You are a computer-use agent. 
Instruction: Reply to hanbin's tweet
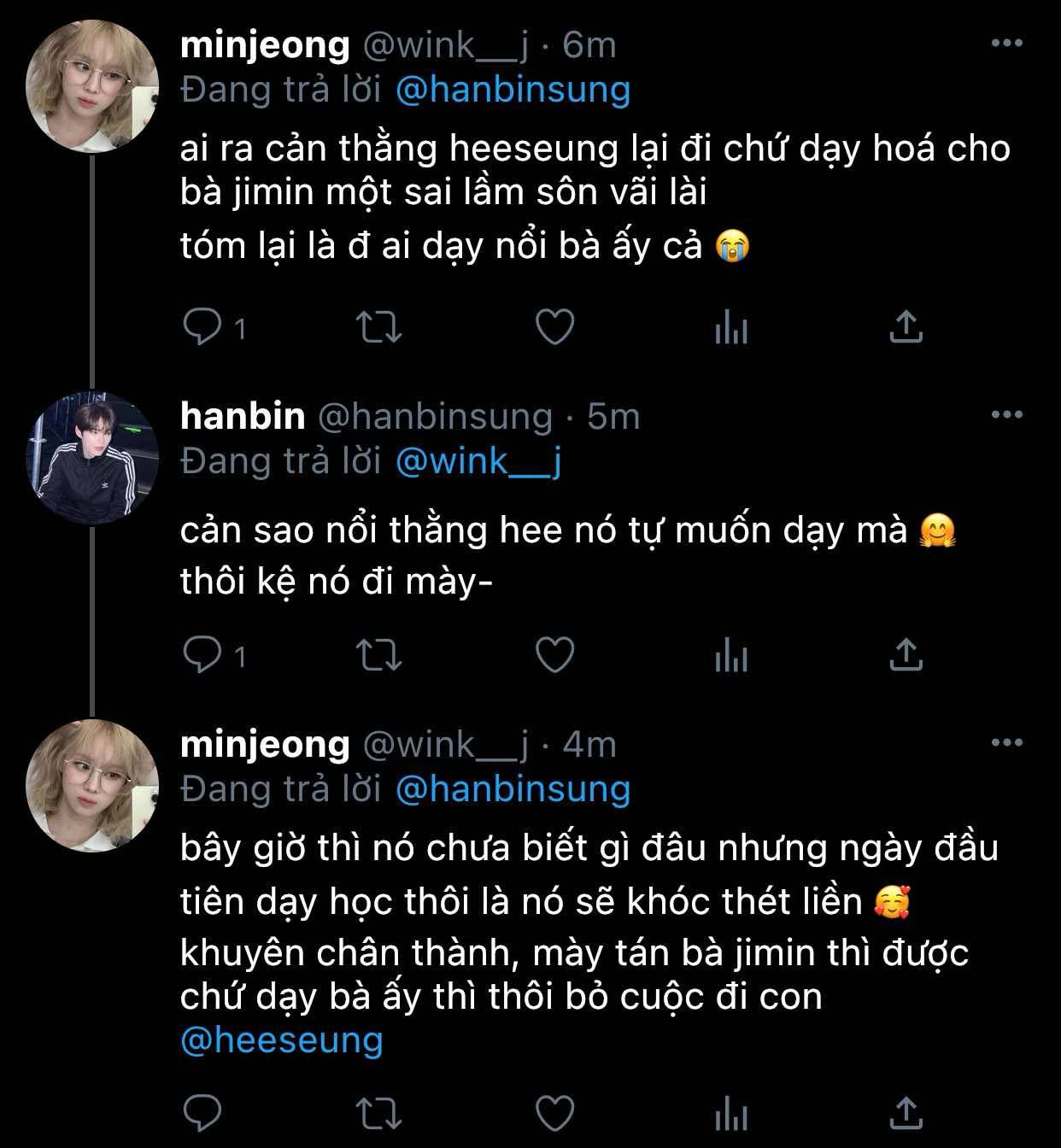click(203, 655)
